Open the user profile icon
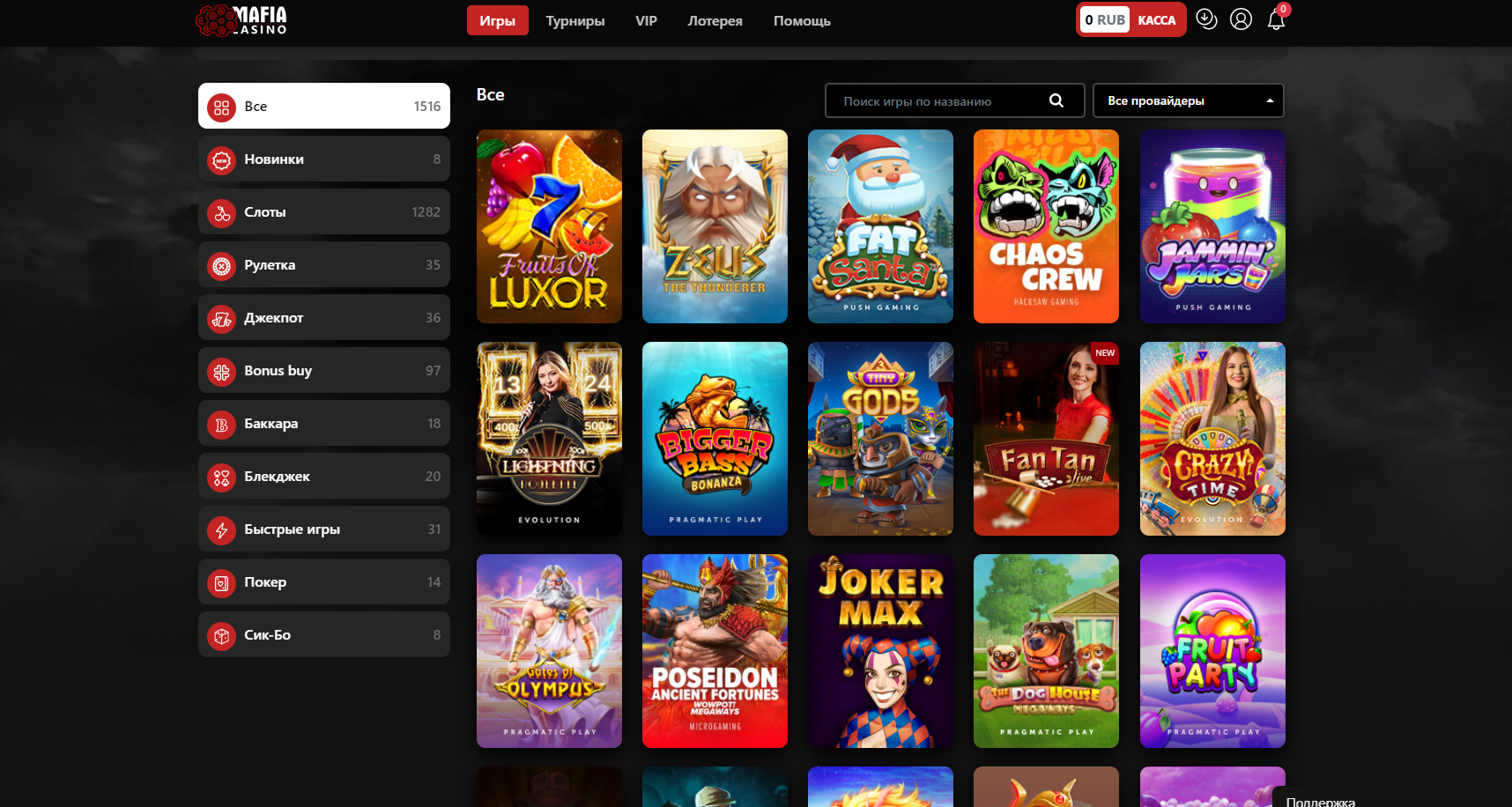 (x=1241, y=19)
